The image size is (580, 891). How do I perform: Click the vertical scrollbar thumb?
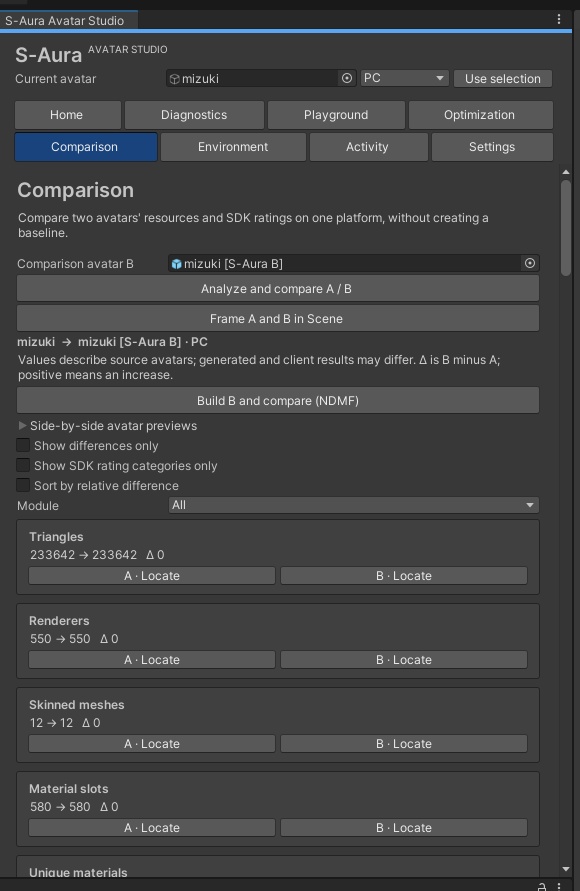pos(565,228)
